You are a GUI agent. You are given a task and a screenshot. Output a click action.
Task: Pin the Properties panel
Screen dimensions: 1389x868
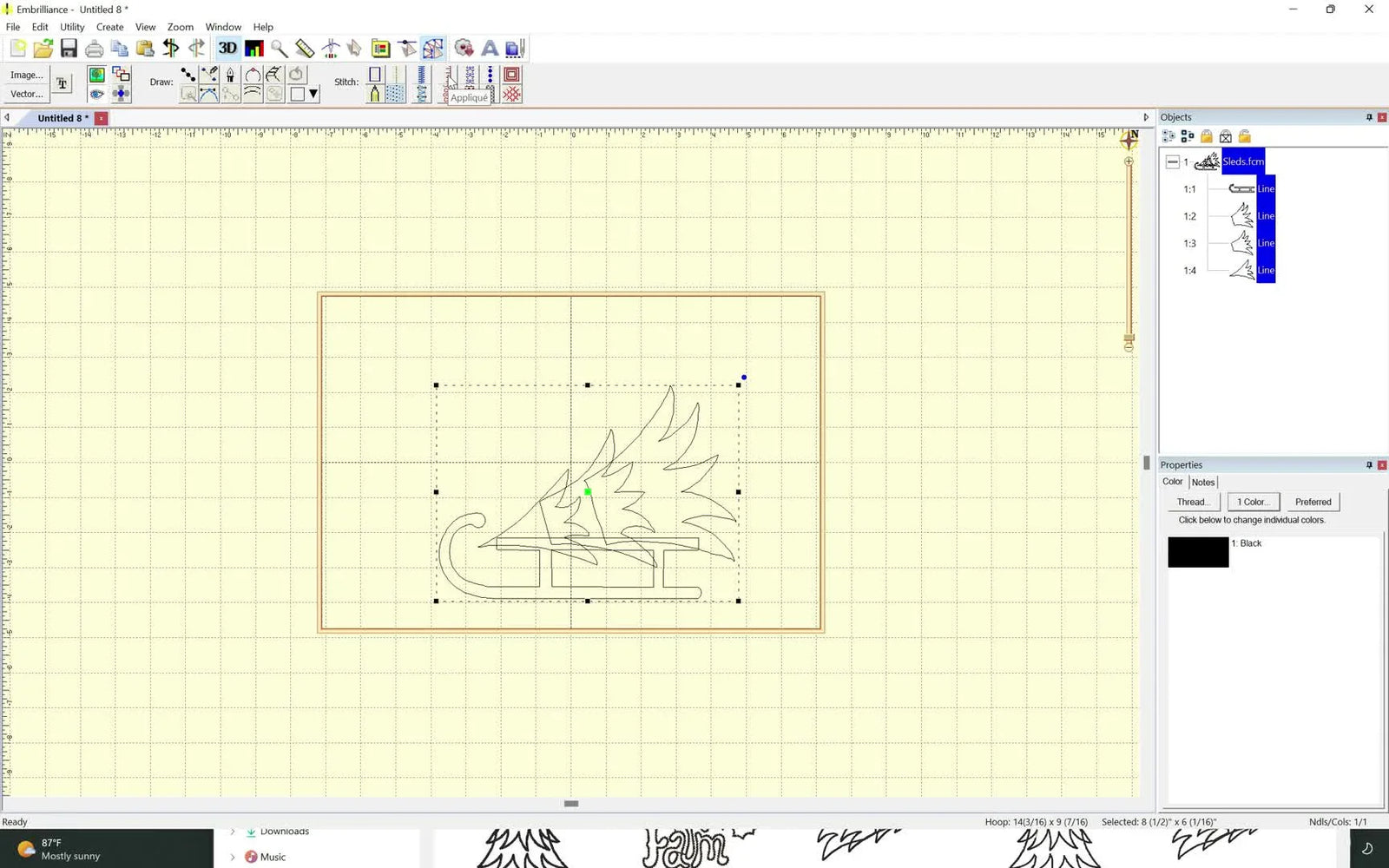click(1370, 464)
